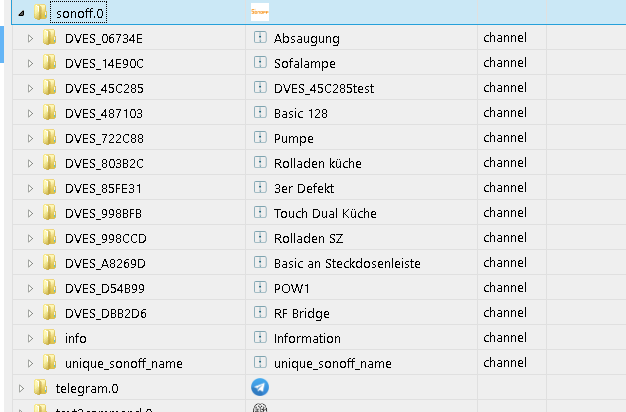Image resolution: width=626 pixels, height=412 pixels.
Task: Expand the DVES_45C285 channel node
Action: coord(31,88)
